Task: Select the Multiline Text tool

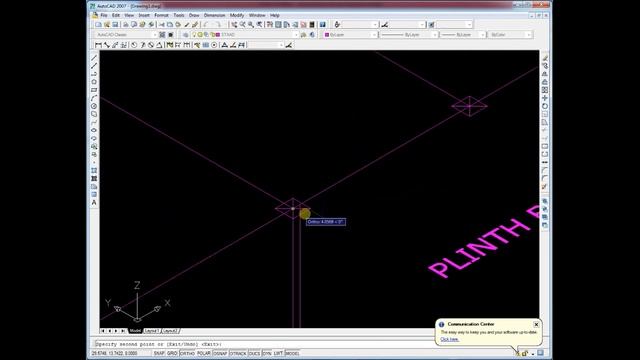Action: [x=94, y=202]
